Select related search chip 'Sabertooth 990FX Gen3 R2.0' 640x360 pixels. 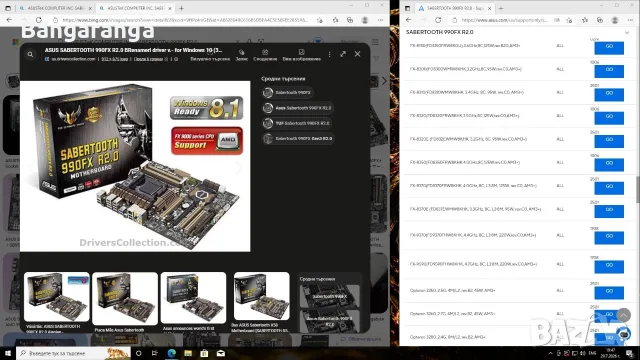click(x=298, y=139)
